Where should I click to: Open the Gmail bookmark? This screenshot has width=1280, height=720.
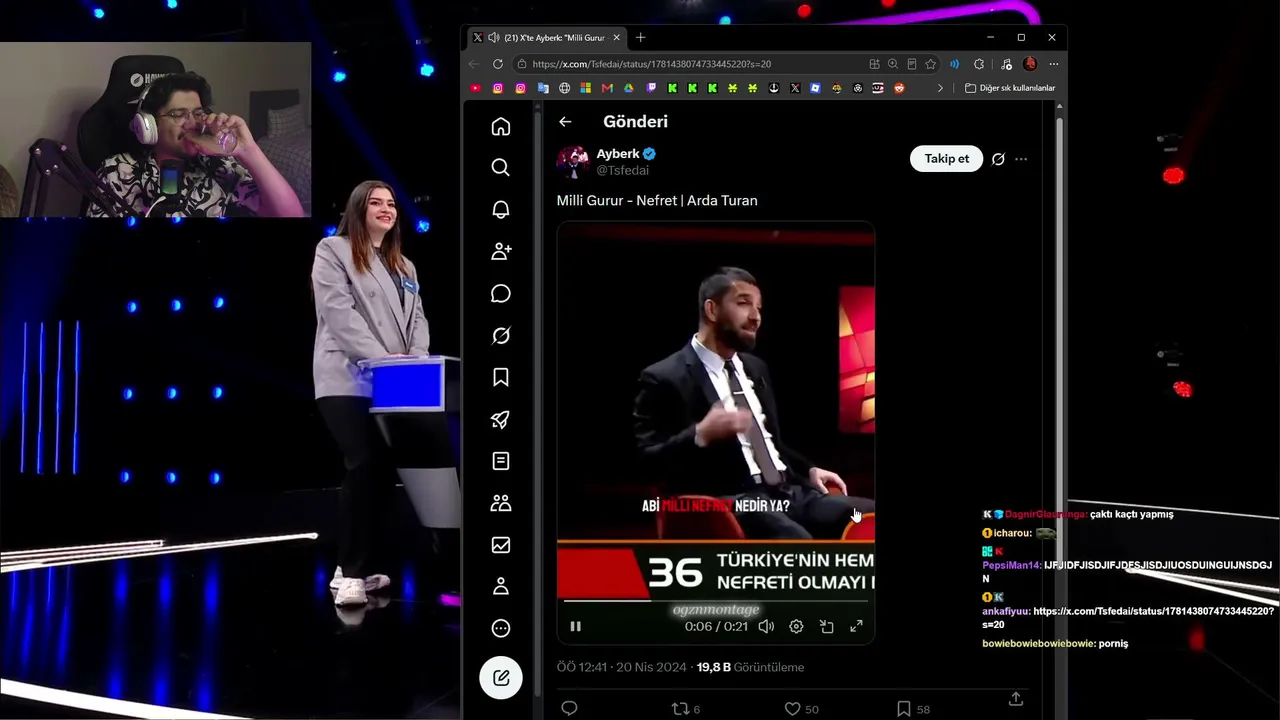coord(607,88)
